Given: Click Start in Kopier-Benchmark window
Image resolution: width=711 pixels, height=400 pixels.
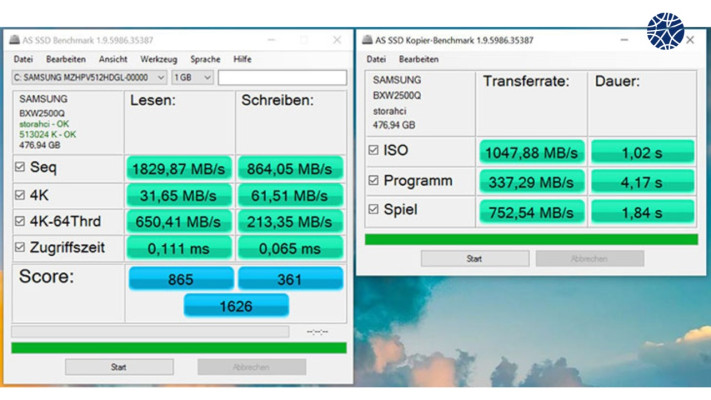Looking at the screenshot, I should 475,259.
